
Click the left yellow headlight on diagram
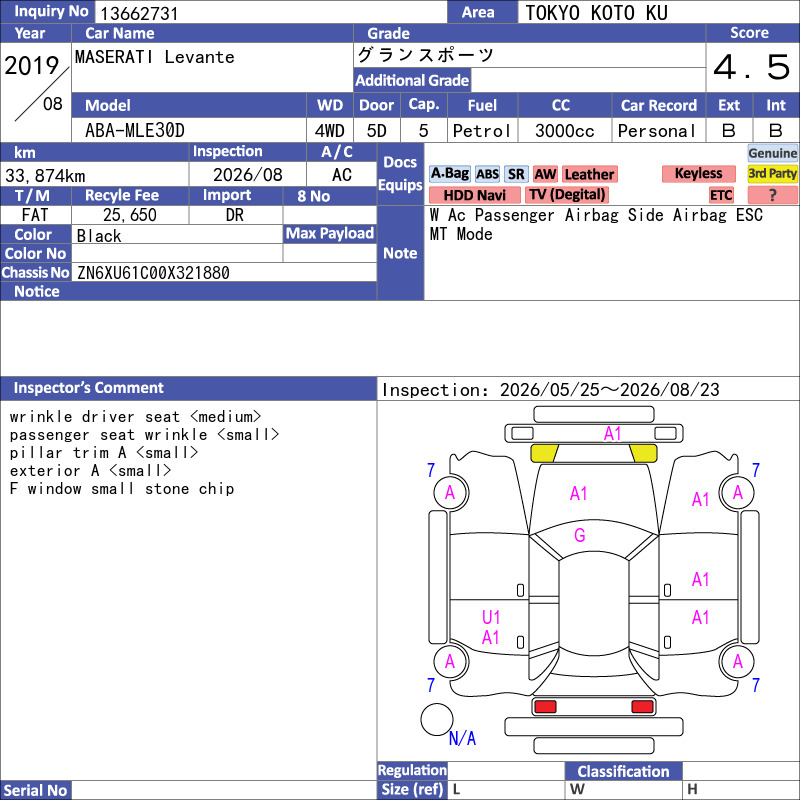tap(544, 453)
